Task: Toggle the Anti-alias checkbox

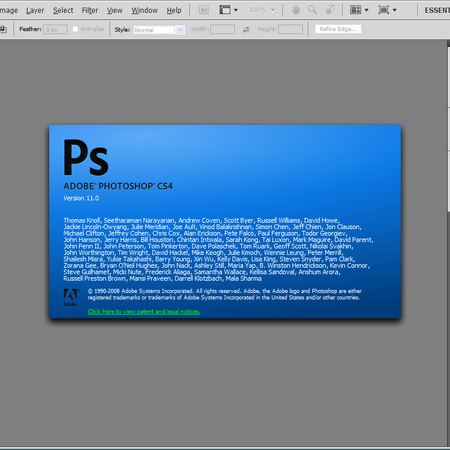Action: click(75, 29)
